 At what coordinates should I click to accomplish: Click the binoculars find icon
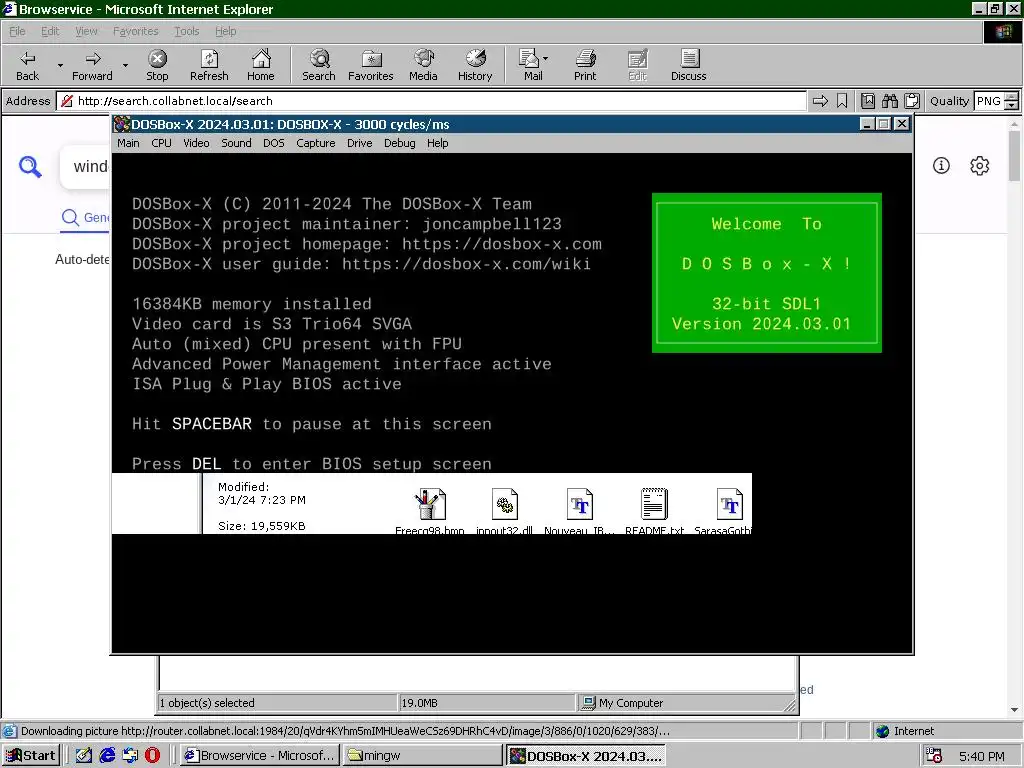click(889, 101)
